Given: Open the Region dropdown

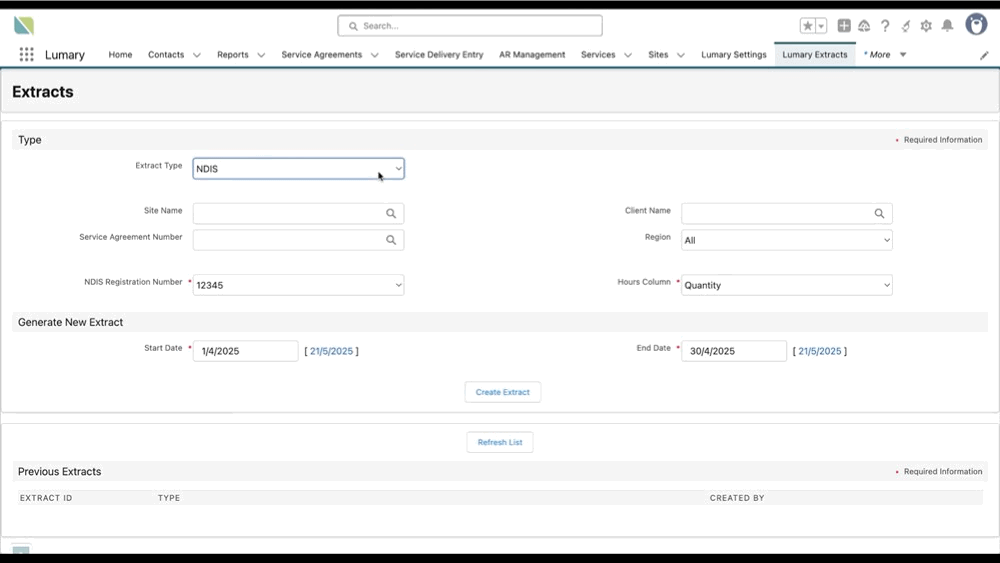Looking at the screenshot, I should click(x=787, y=240).
